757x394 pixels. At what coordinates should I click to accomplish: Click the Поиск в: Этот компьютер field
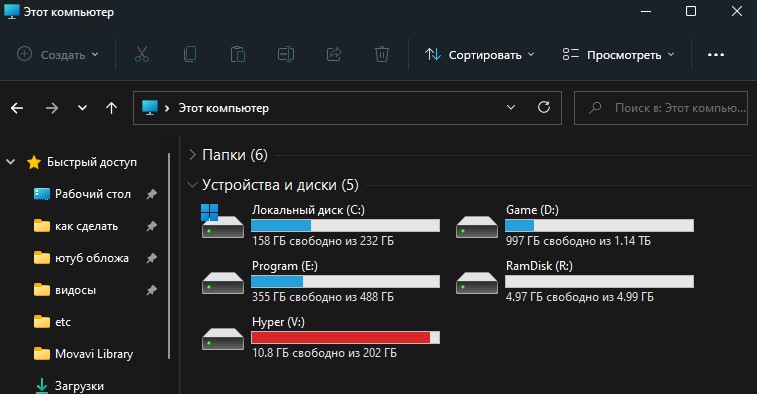coord(661,108)
